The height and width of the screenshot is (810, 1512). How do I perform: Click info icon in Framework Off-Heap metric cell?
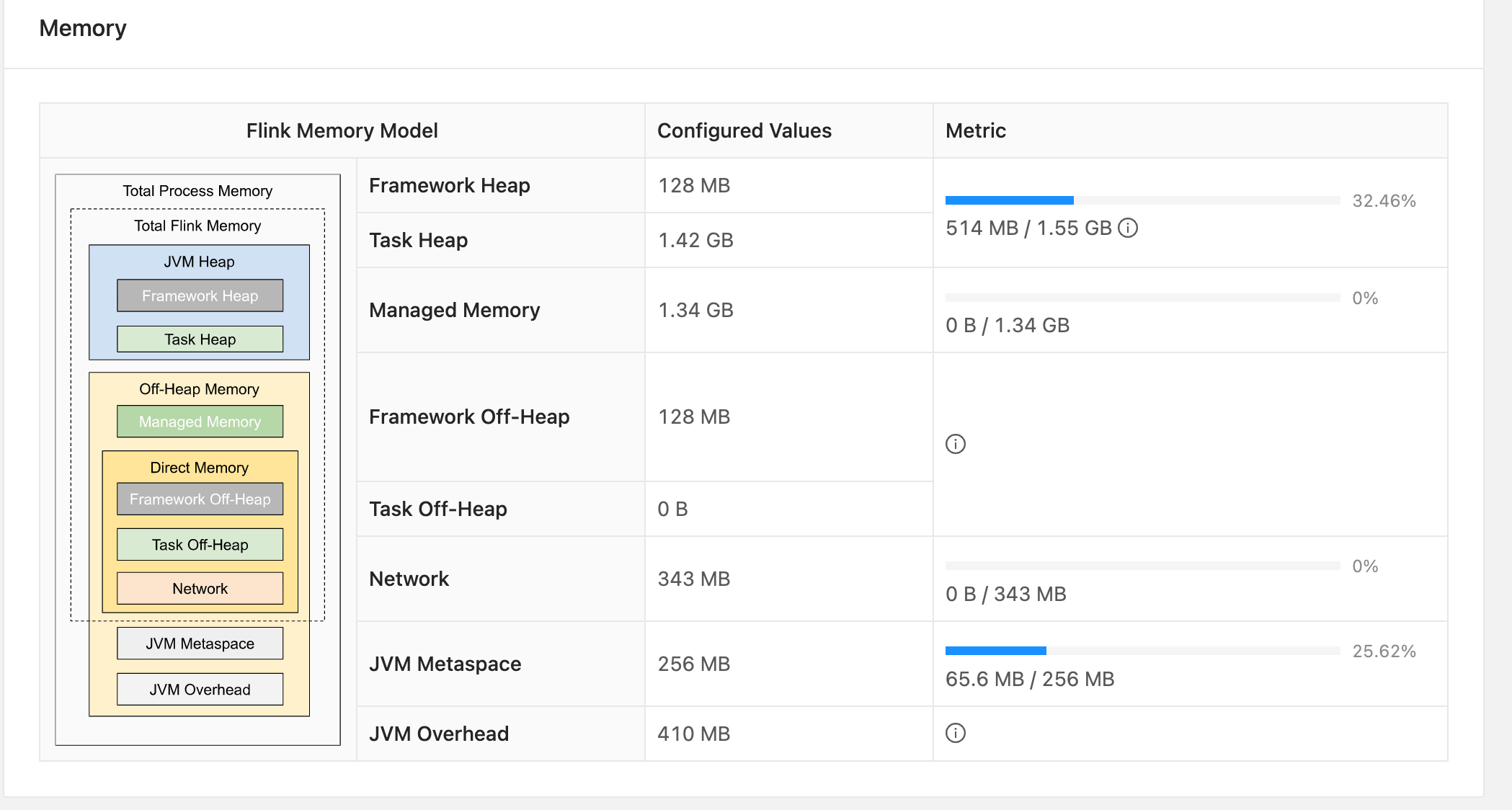coord(956,444)
